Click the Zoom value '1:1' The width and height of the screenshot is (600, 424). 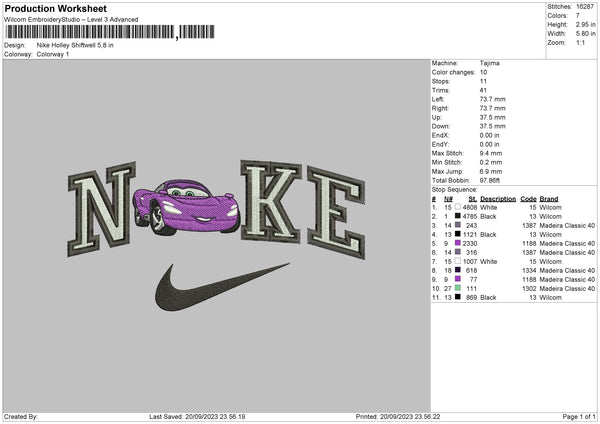pos(580,42)
